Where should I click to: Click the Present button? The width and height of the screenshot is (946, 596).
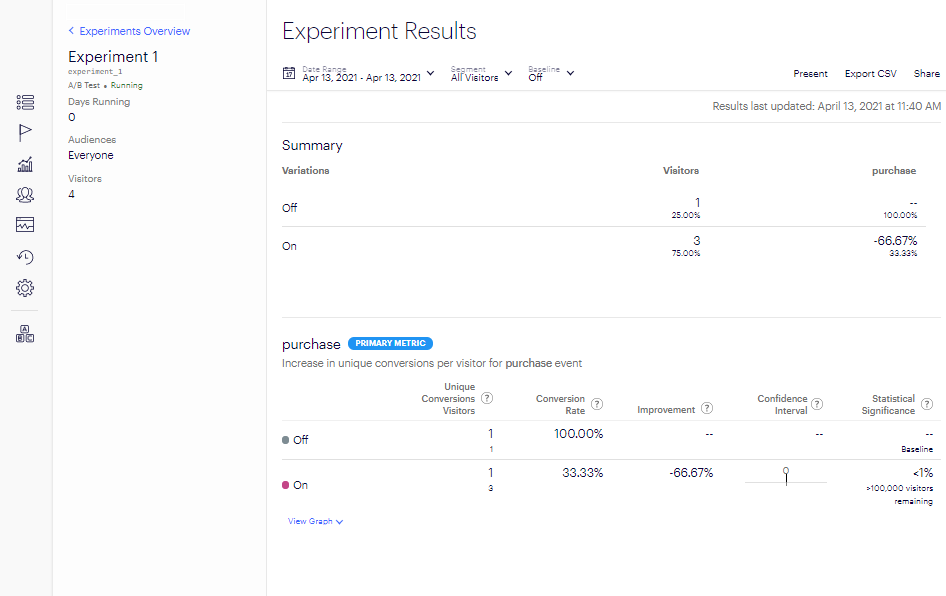(810, 73)
